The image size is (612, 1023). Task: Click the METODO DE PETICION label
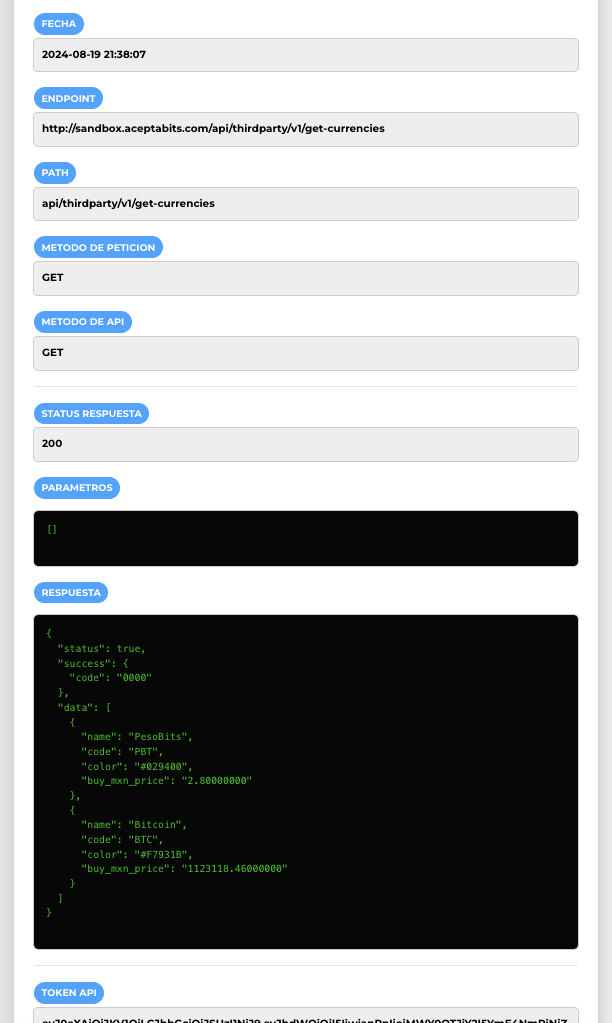coord(98,247)
